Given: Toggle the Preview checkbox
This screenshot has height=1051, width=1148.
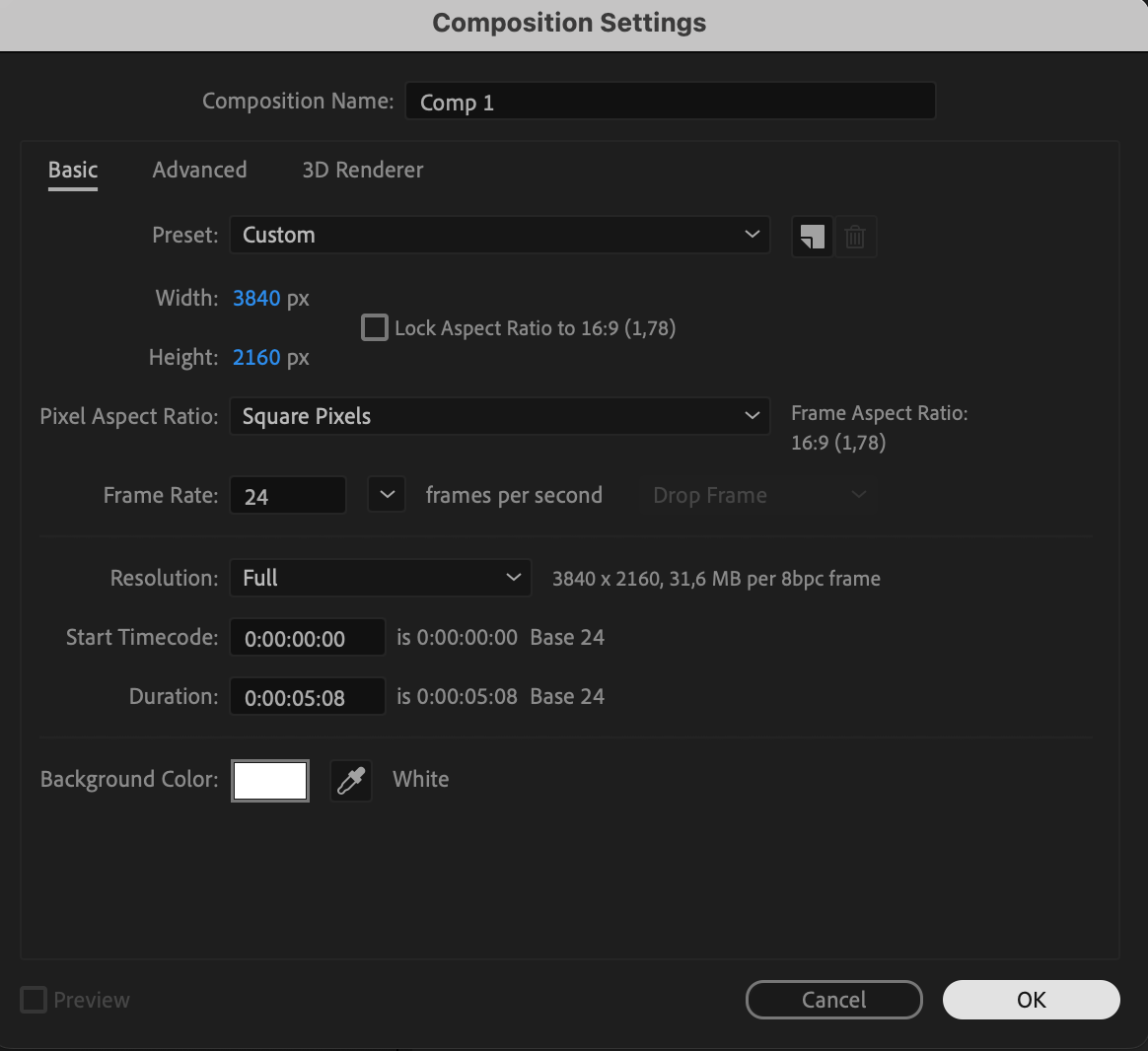Looking at the screenshot, I should [34, 1000].
